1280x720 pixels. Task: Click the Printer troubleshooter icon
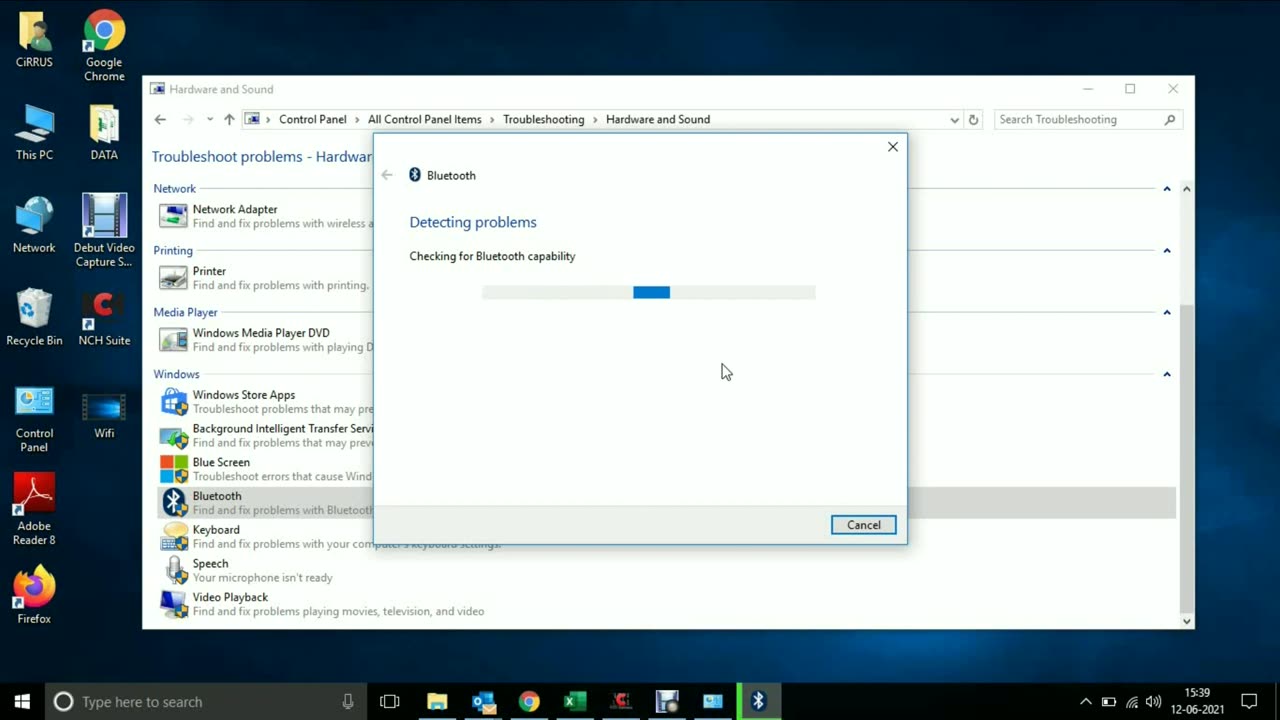(x=174, y=278)
